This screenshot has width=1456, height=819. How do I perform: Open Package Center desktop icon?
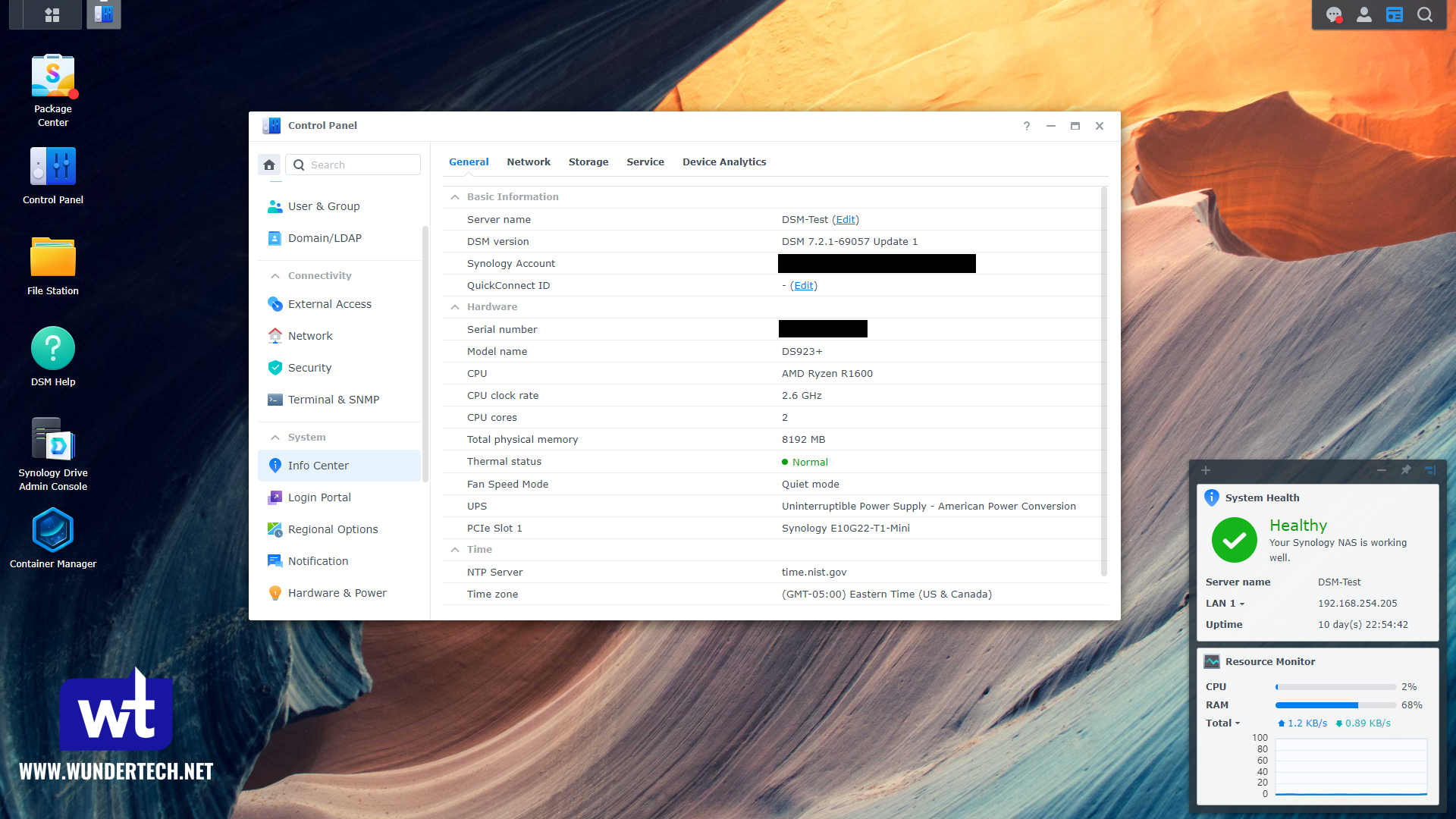(53, 90)
